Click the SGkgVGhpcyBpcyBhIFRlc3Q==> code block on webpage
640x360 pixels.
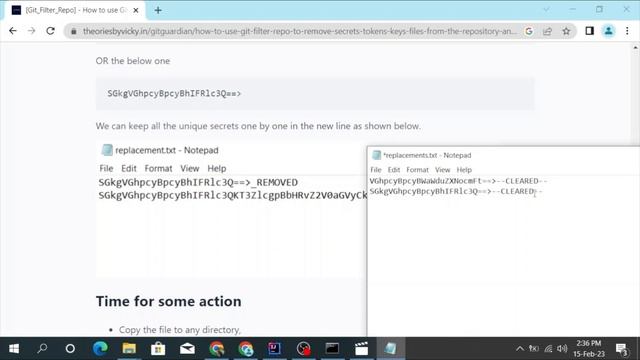(x=315, y=93)
